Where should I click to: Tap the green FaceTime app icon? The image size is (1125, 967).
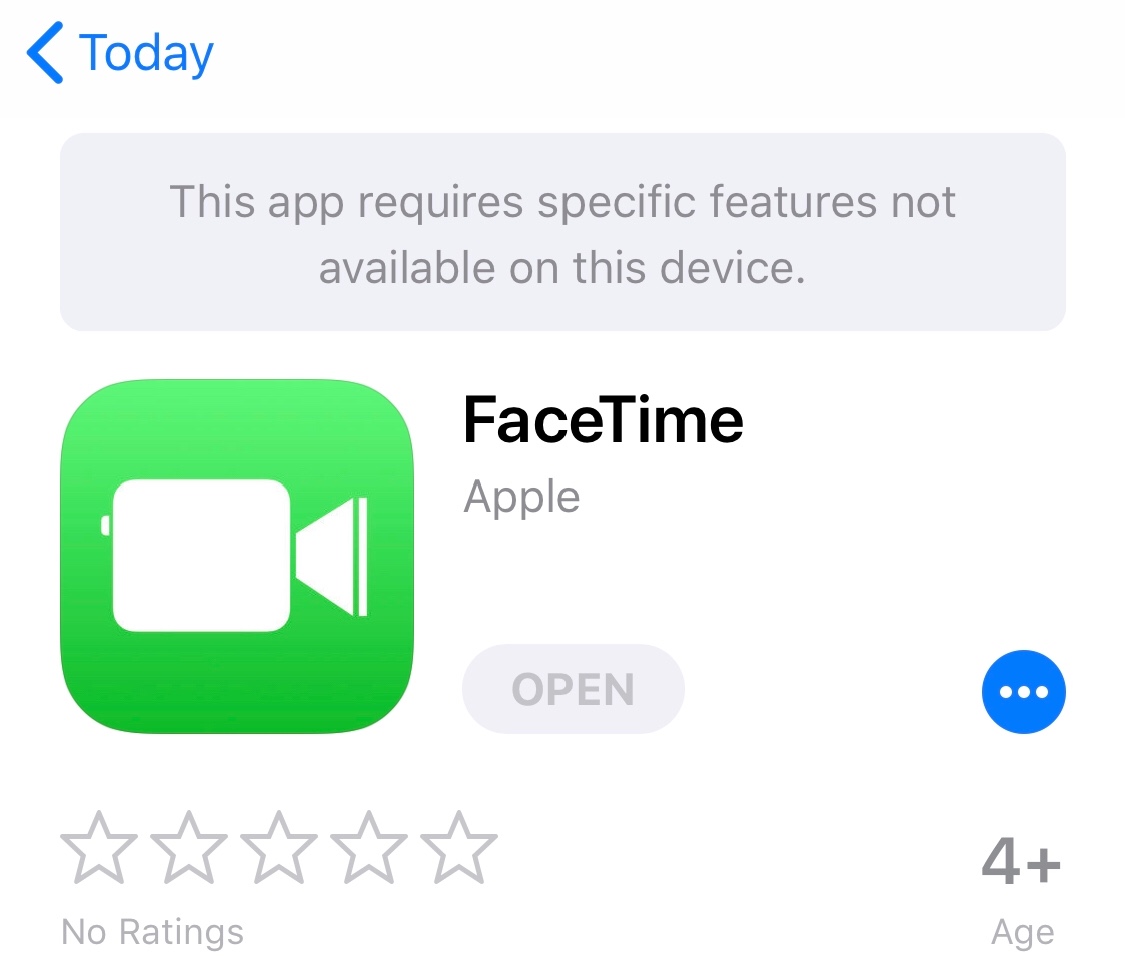237,556
